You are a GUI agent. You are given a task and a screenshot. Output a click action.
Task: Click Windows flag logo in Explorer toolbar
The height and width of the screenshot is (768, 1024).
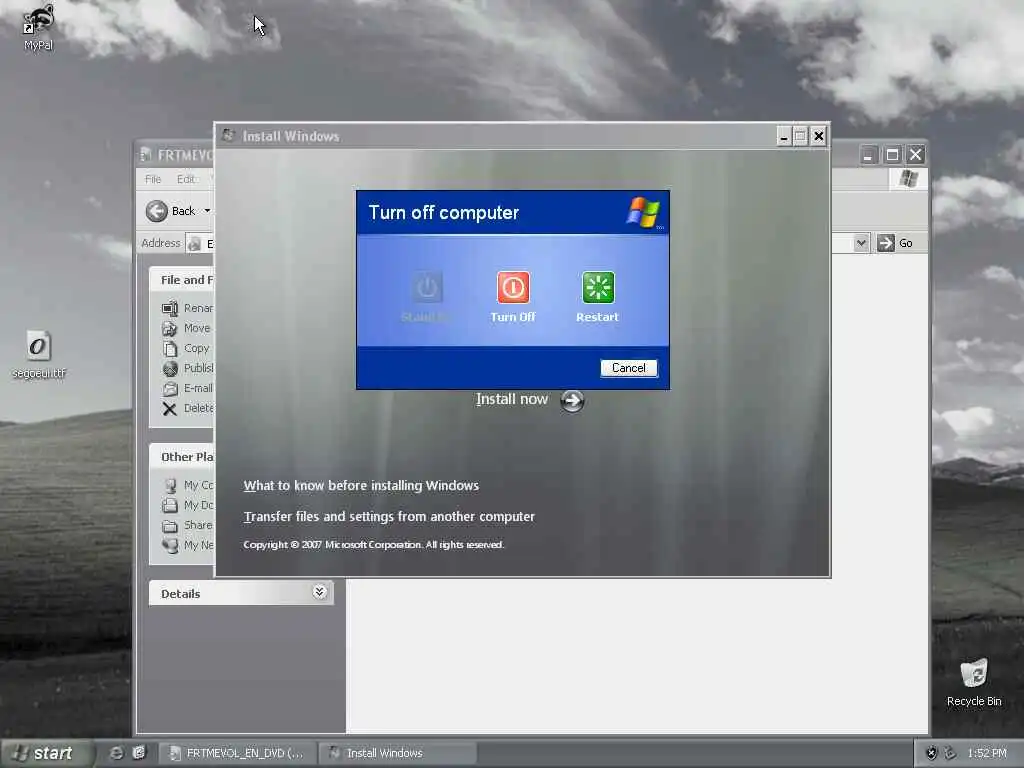(x=908, y=178)
